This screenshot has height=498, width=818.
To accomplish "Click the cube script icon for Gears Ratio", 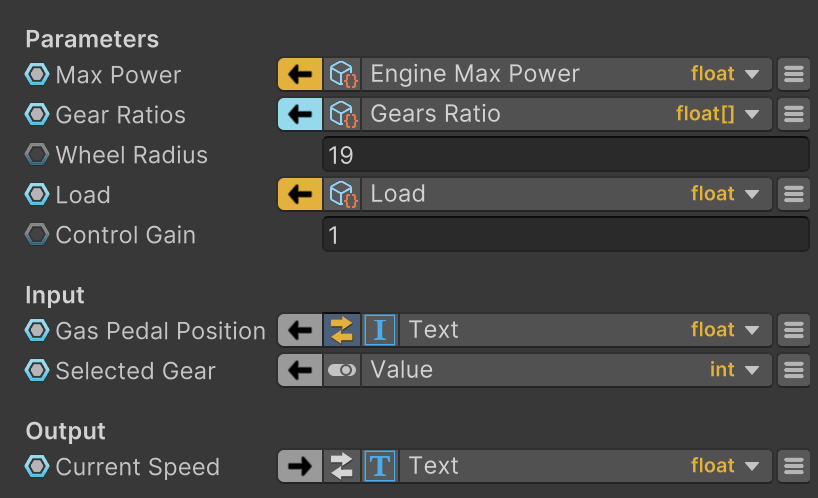I will click(x=343, y=114).
